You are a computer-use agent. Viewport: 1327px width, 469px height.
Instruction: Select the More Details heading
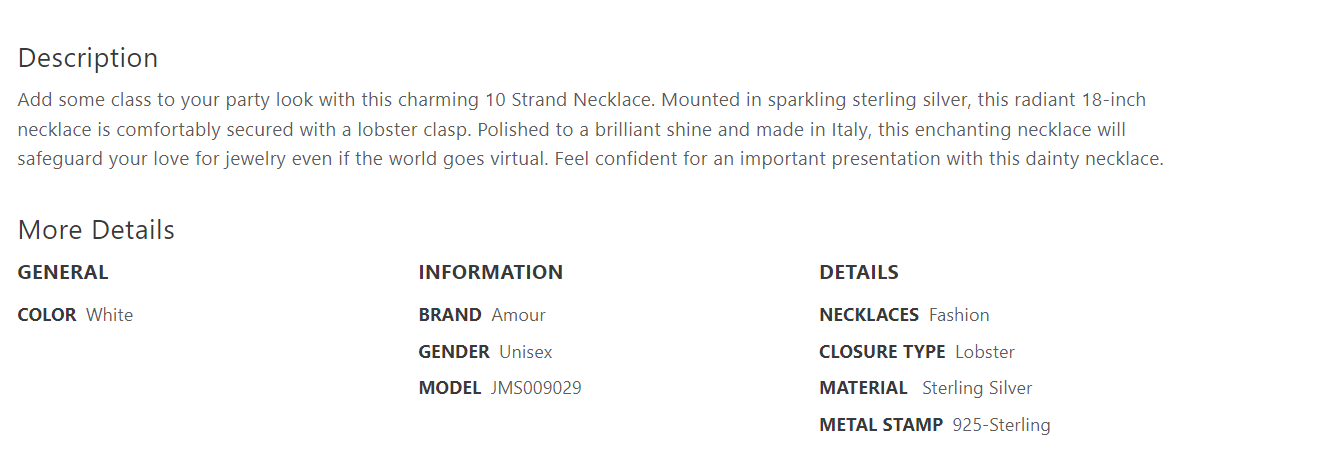pyautogui.click(x=96, y=230)
